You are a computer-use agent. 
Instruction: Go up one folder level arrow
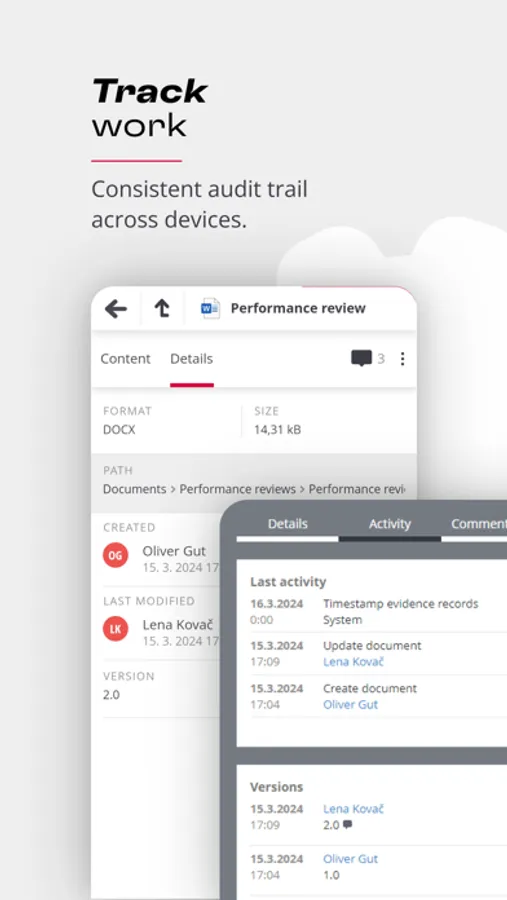(162, 309)
